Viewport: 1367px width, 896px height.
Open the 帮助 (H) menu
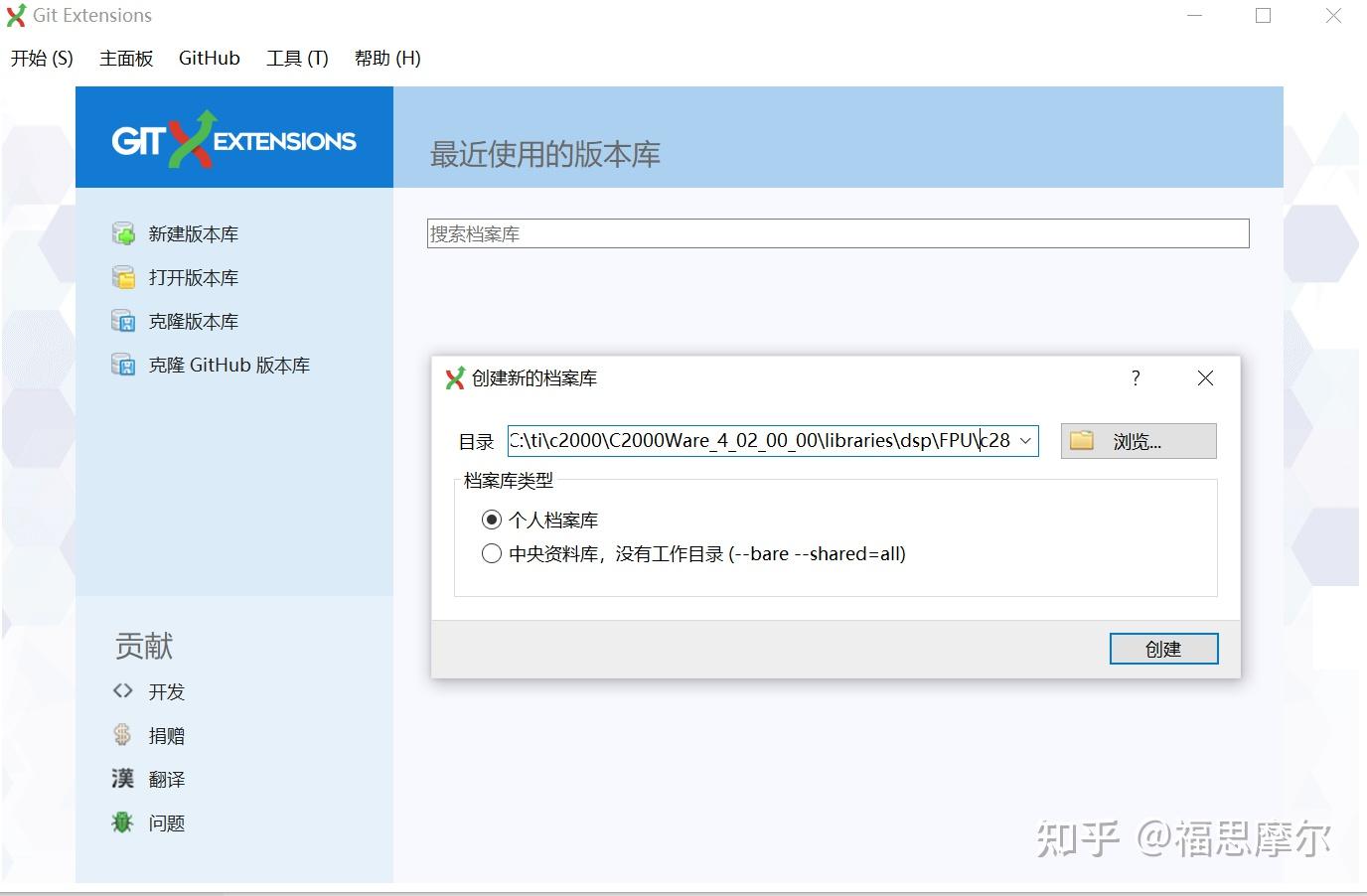pyautogui.click(x=386, y=58)
